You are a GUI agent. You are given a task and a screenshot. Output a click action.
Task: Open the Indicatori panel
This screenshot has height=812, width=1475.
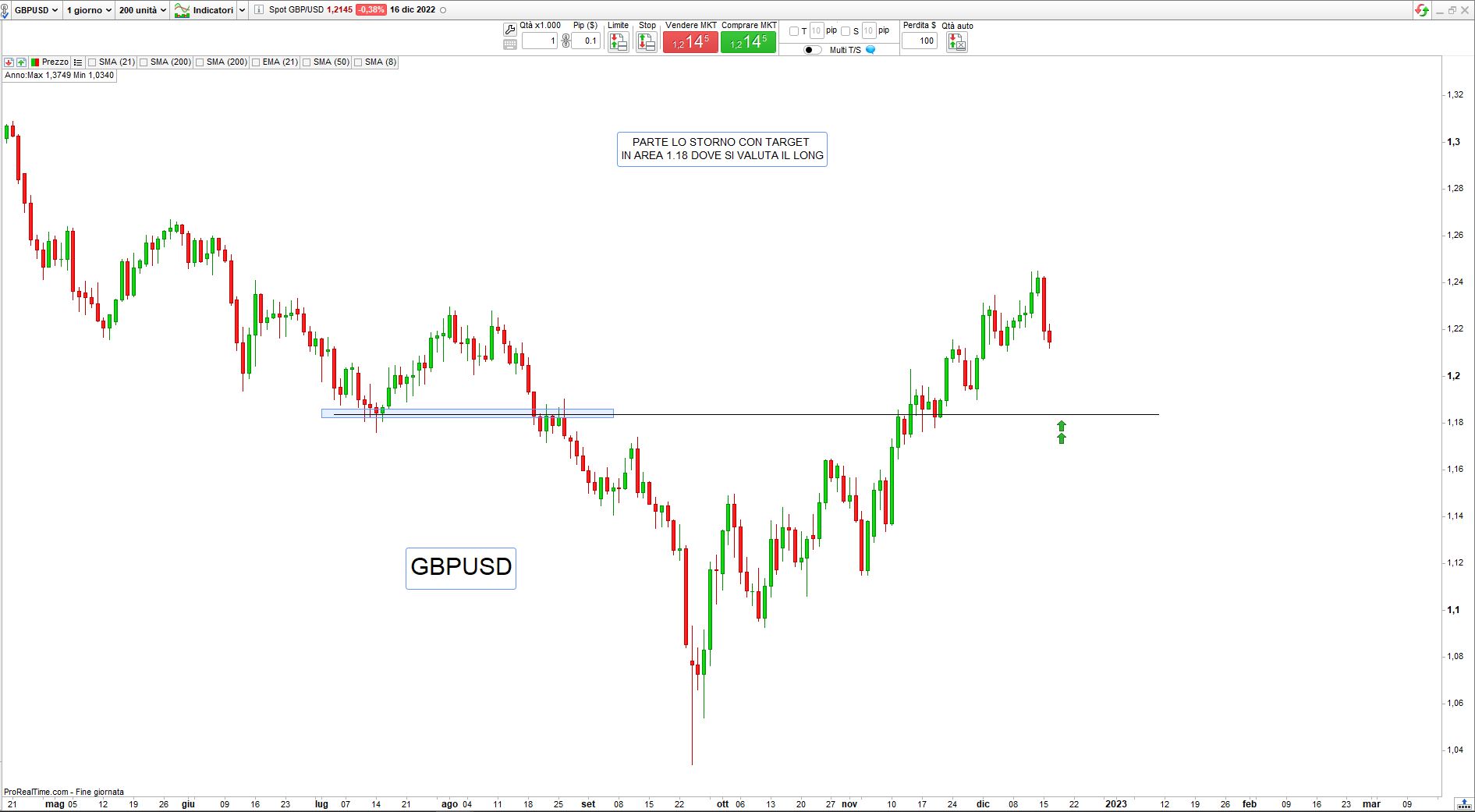pyautogui.click(x=204, y=10)
